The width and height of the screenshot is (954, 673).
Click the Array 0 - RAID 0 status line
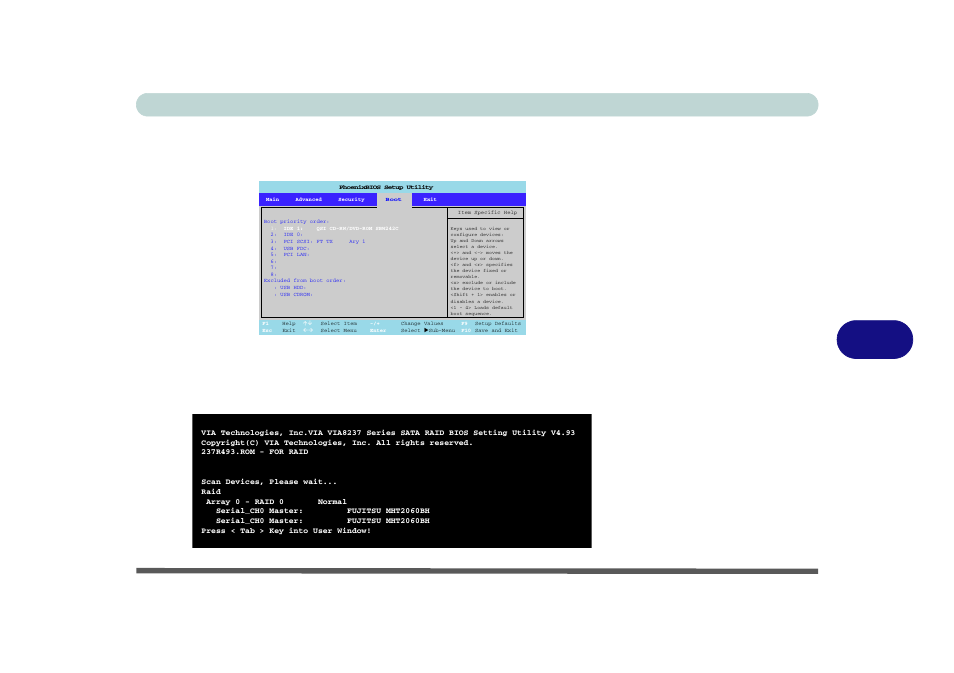click(280, 501)
